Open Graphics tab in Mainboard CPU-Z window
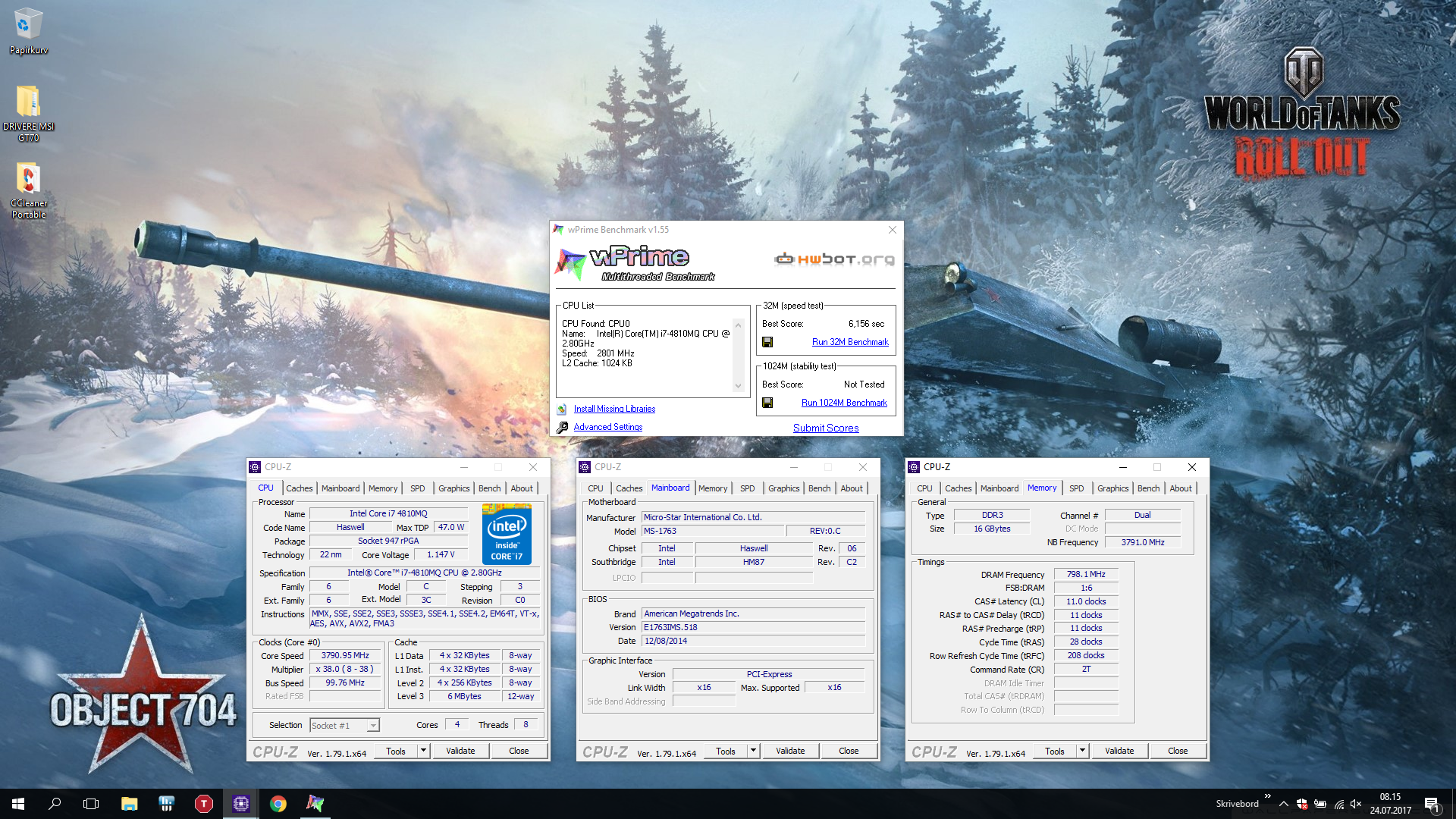Screen dimensions: 1456x819 click(783, 488)
